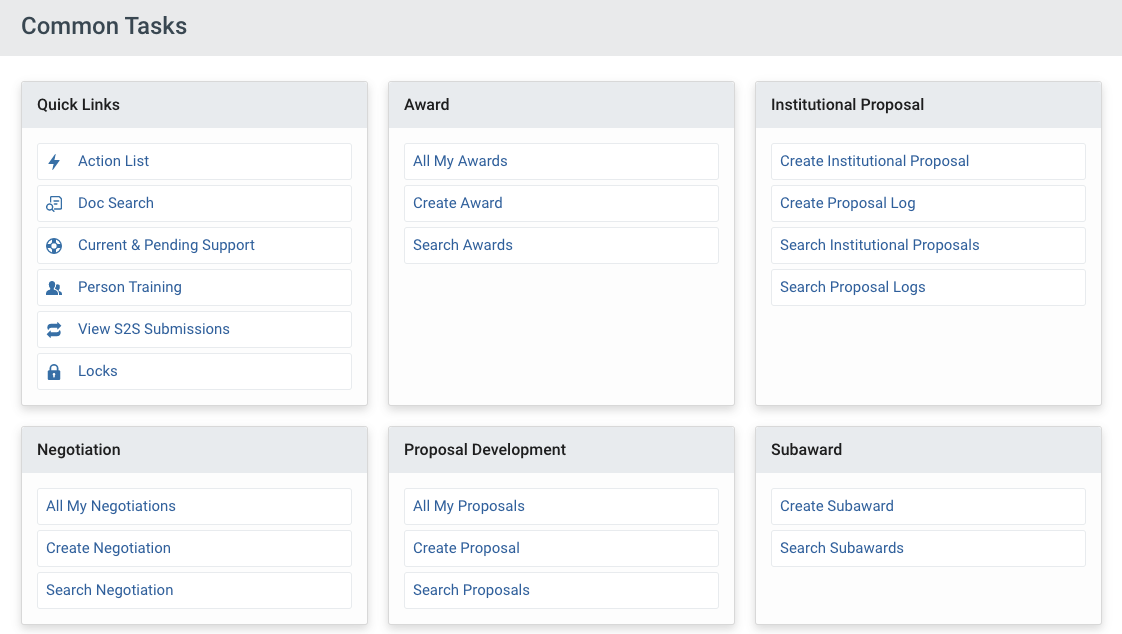This screenshot has width=1122, height=634.
Task: Select Create Negotiation
Action: click(108, 548)
